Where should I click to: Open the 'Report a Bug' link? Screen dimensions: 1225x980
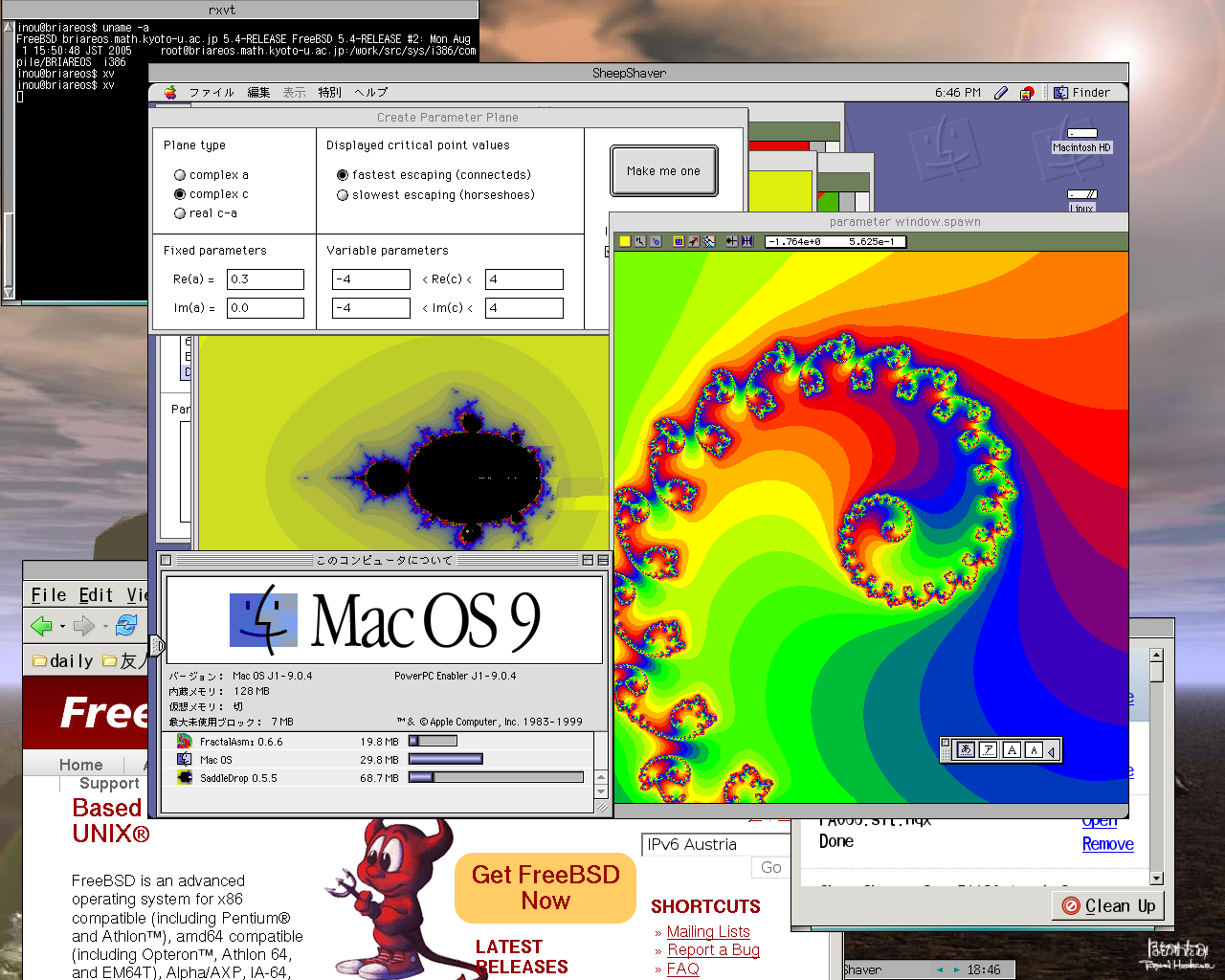click(x=713, y=950)
